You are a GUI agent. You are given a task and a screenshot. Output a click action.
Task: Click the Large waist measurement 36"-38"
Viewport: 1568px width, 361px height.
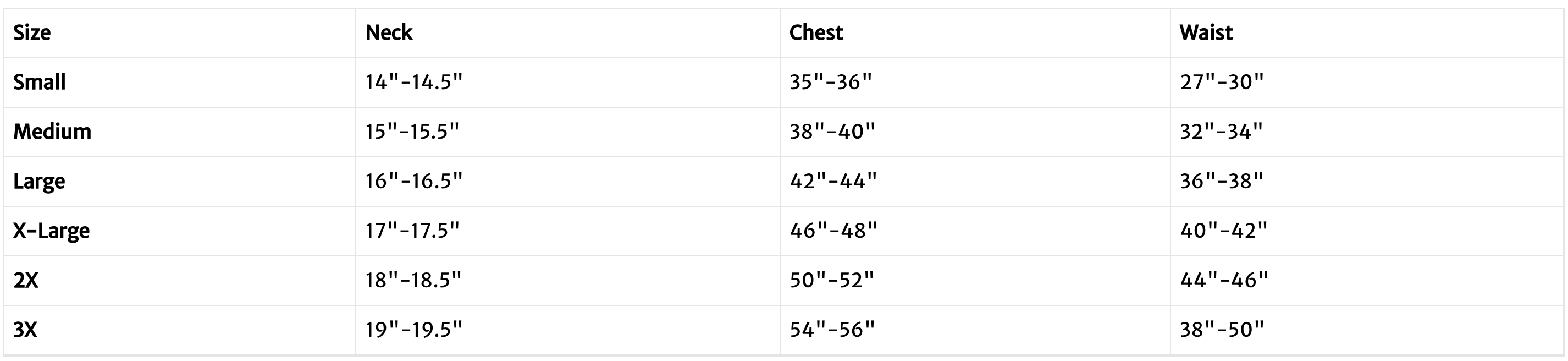coord(1222,182)
